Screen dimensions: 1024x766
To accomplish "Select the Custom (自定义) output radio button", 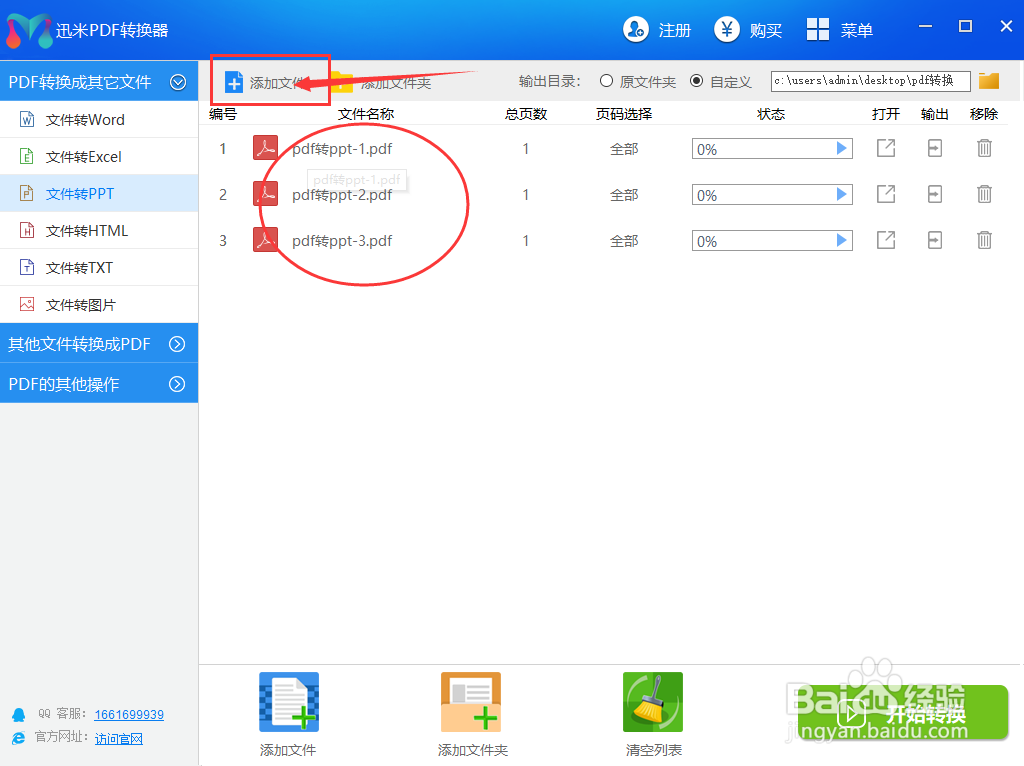I will click(697, 81).
